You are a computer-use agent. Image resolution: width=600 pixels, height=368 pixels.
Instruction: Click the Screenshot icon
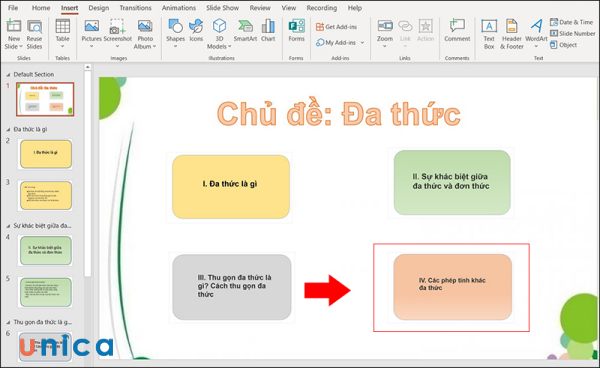coord(117,26)
